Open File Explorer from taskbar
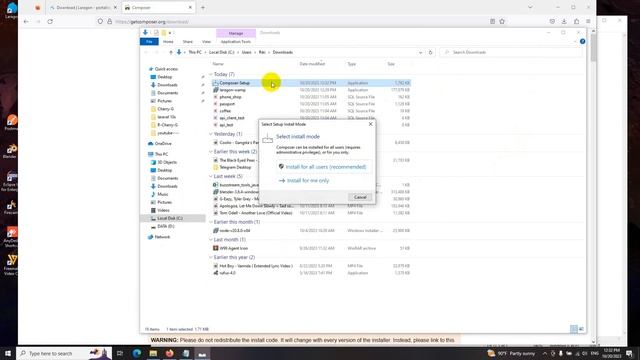 click(x=153, y=353)
